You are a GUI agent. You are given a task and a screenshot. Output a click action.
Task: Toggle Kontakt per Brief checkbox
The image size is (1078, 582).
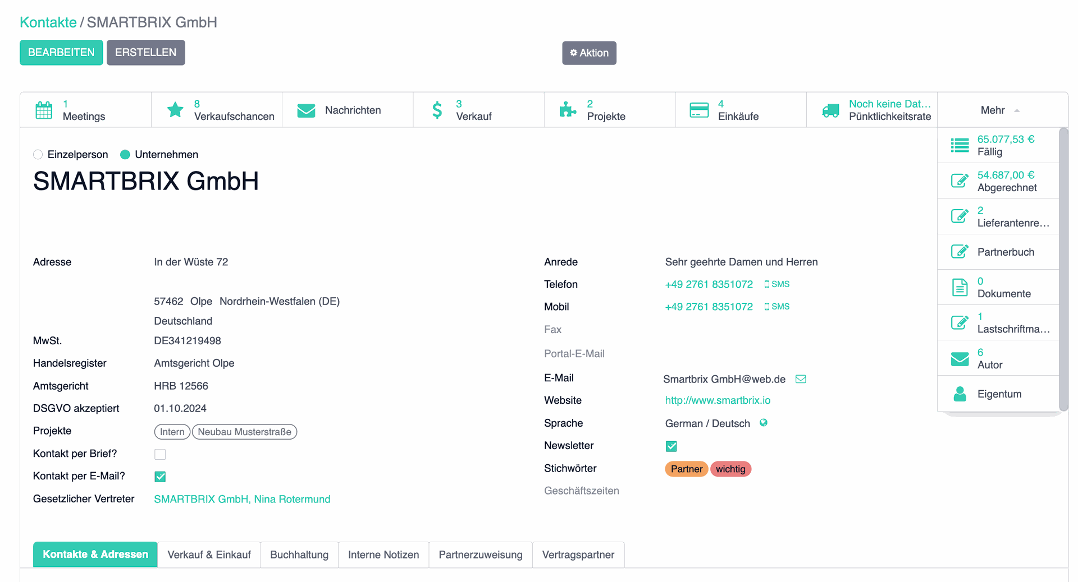[160, 454]
